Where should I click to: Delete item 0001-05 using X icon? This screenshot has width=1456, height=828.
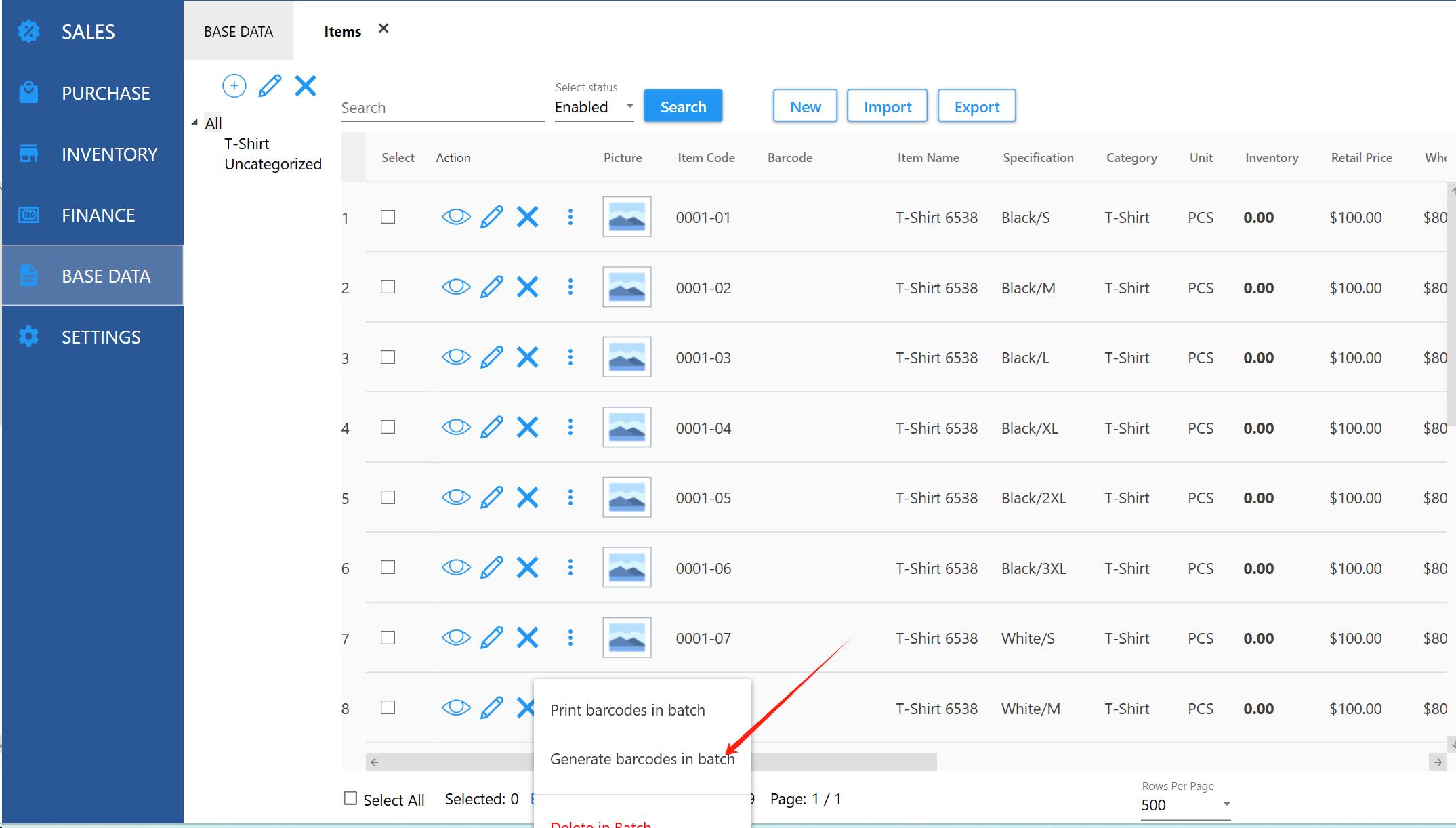527,497
